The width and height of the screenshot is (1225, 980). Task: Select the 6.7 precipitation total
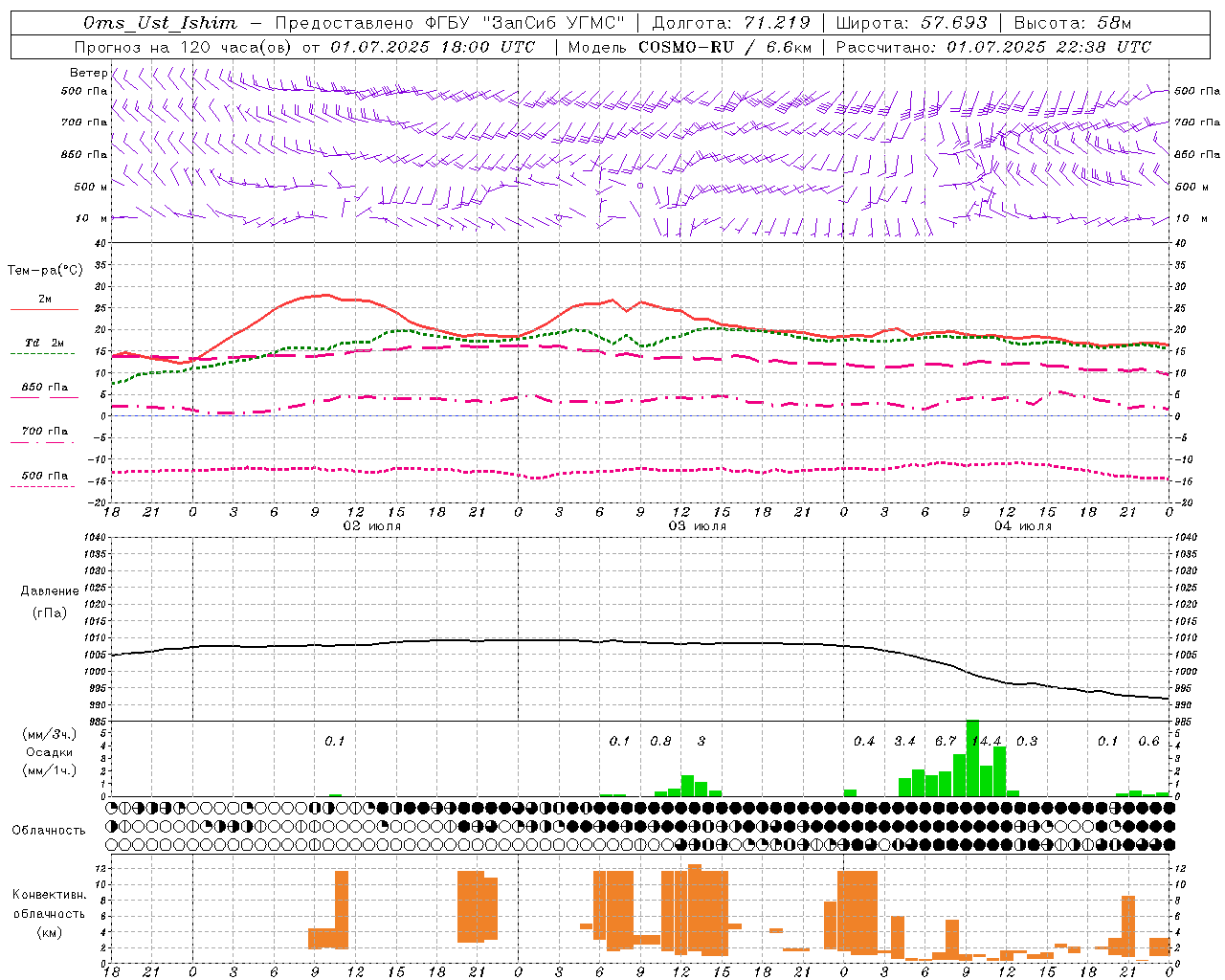(946, 742)
